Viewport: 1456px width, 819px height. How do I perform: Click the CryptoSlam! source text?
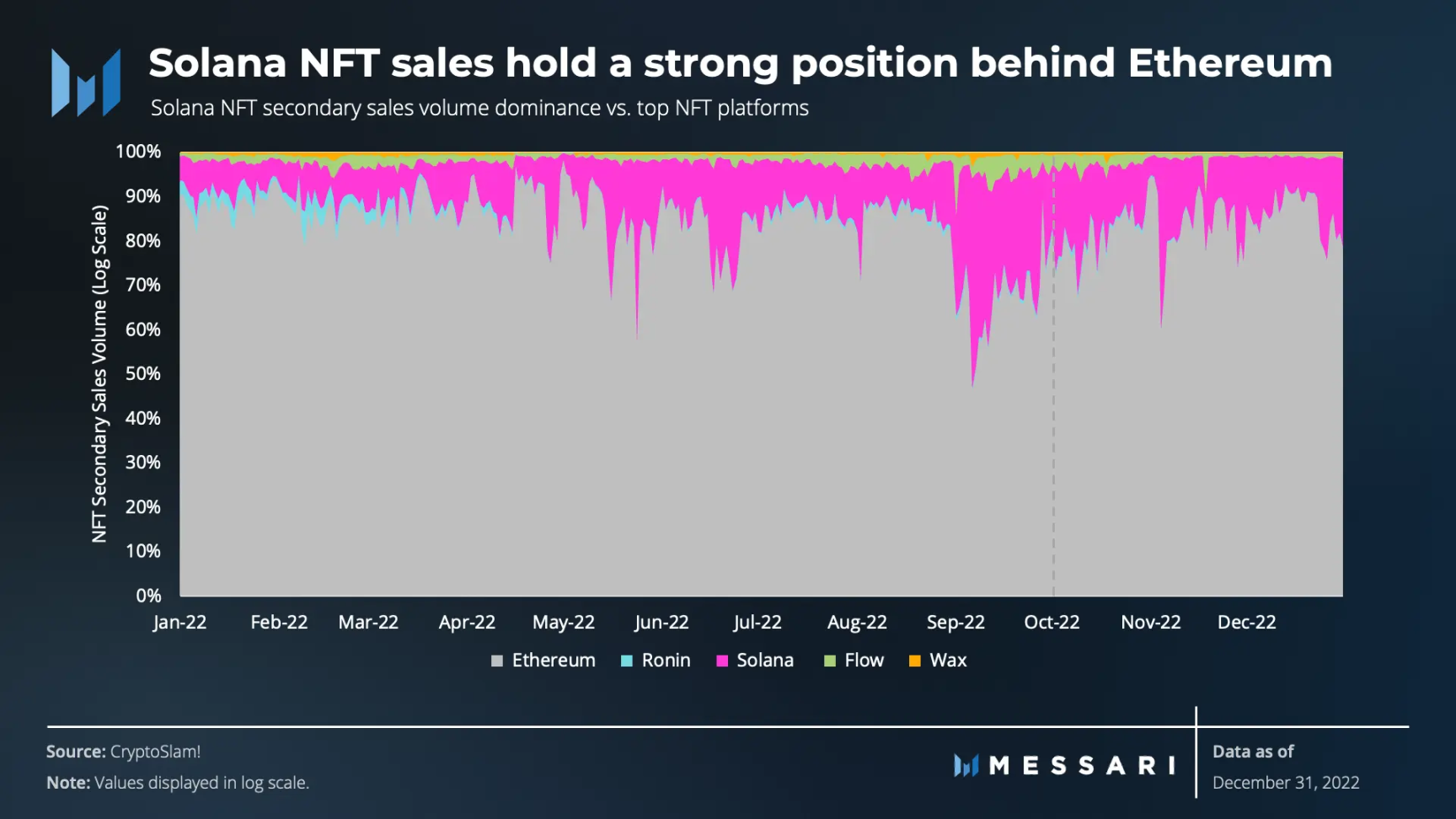(156, 752)
